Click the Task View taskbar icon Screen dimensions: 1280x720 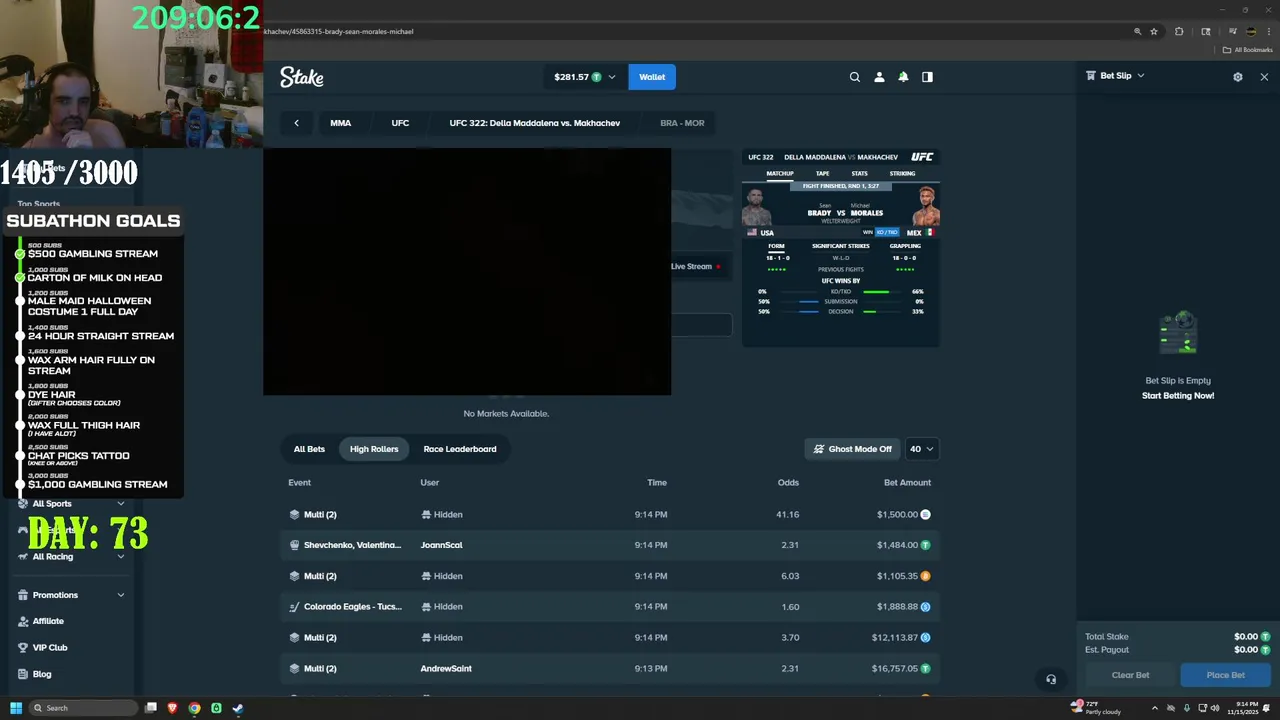(151, 708)
